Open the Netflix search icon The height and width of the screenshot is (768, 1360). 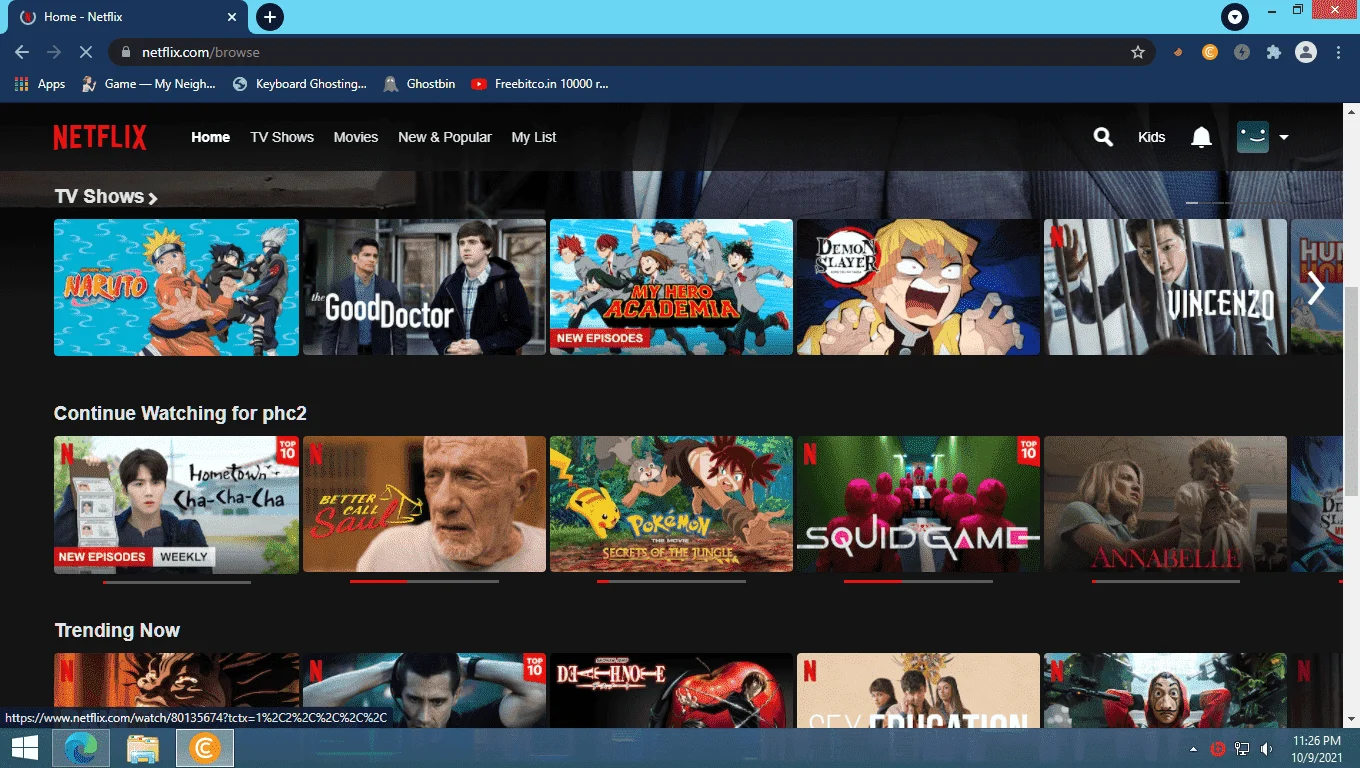tap(1103, 137)
